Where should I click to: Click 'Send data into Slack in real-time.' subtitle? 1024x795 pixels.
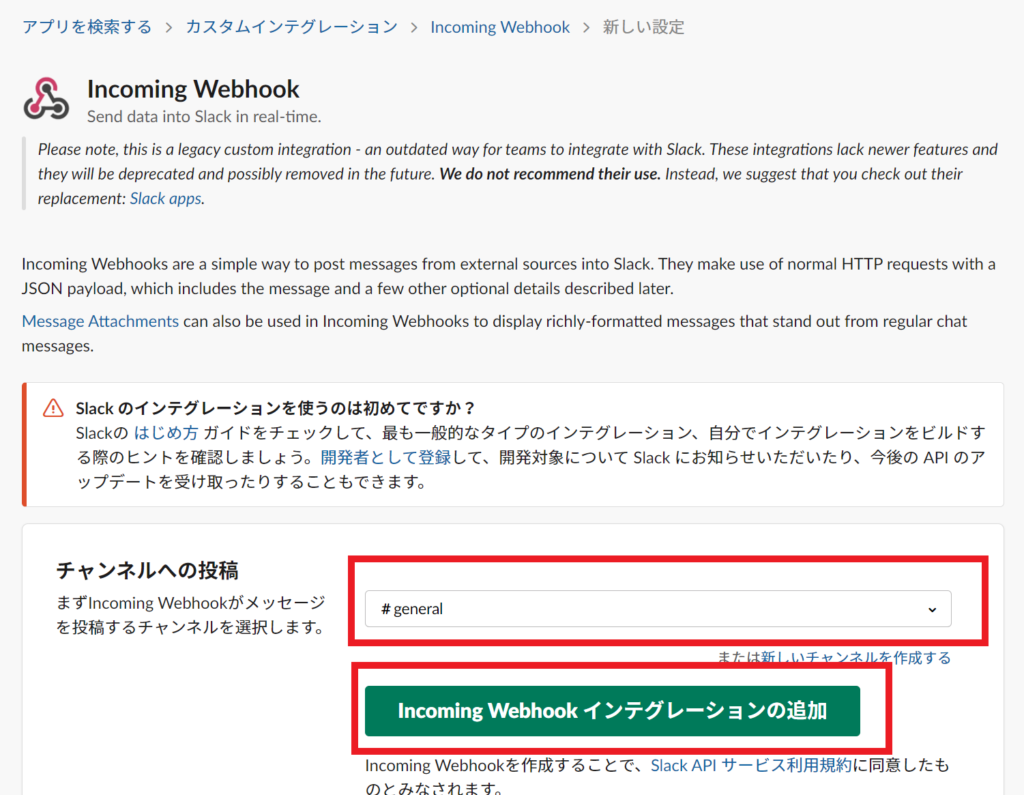(x=204, y=116)
